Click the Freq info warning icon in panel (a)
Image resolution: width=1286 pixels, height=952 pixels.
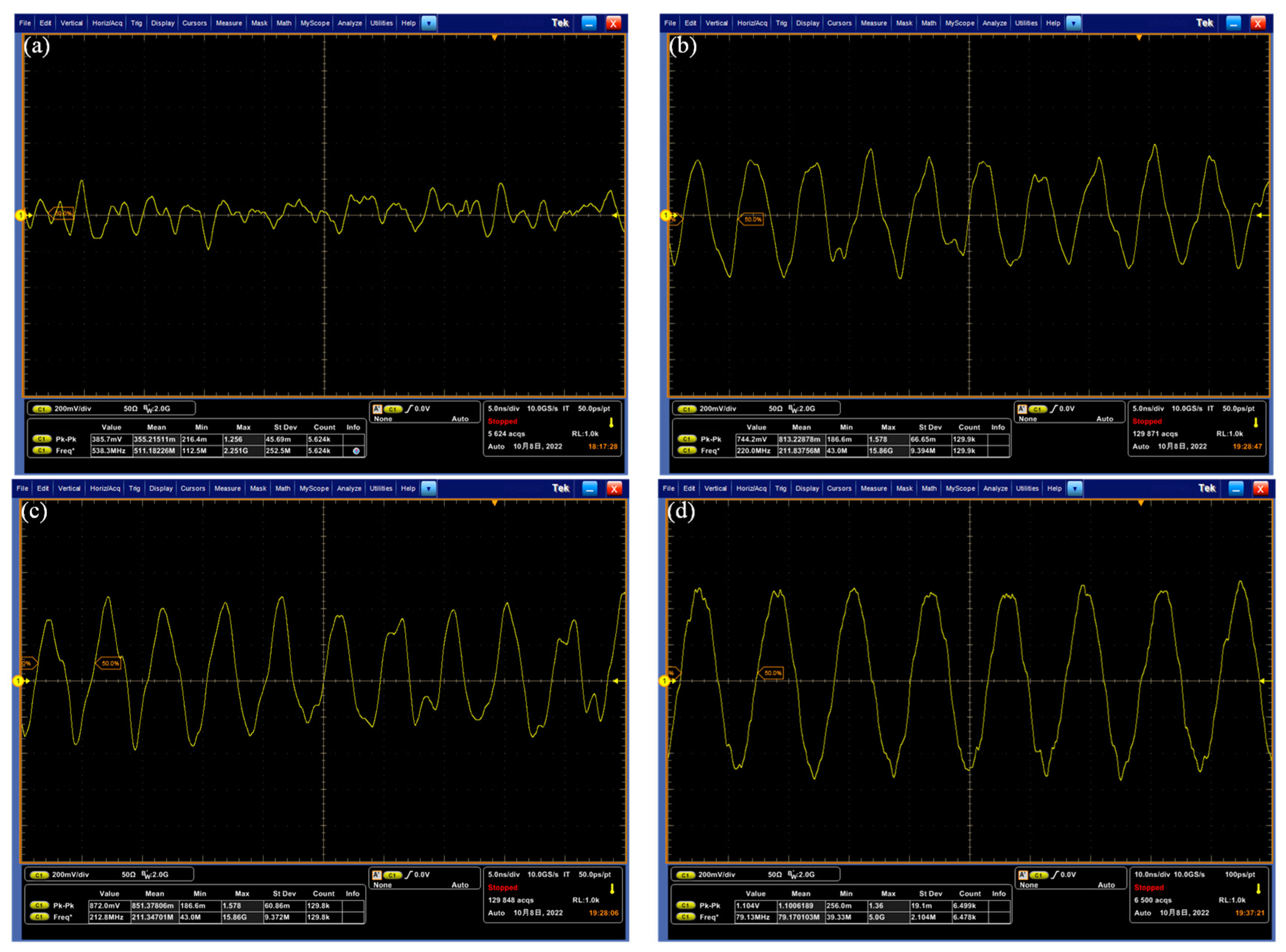[356, 451]
